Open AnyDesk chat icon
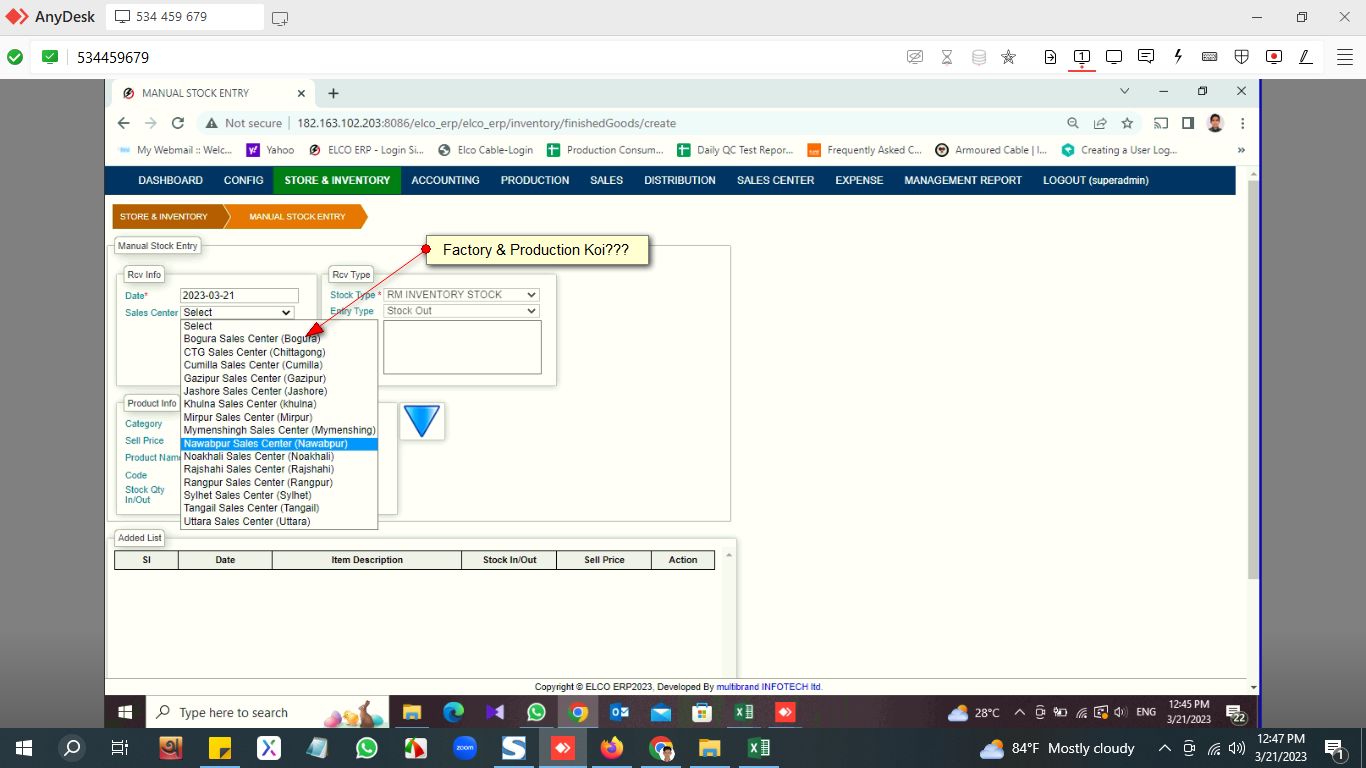Viewport: 1366px width, 768px height. coord(1146,57)
